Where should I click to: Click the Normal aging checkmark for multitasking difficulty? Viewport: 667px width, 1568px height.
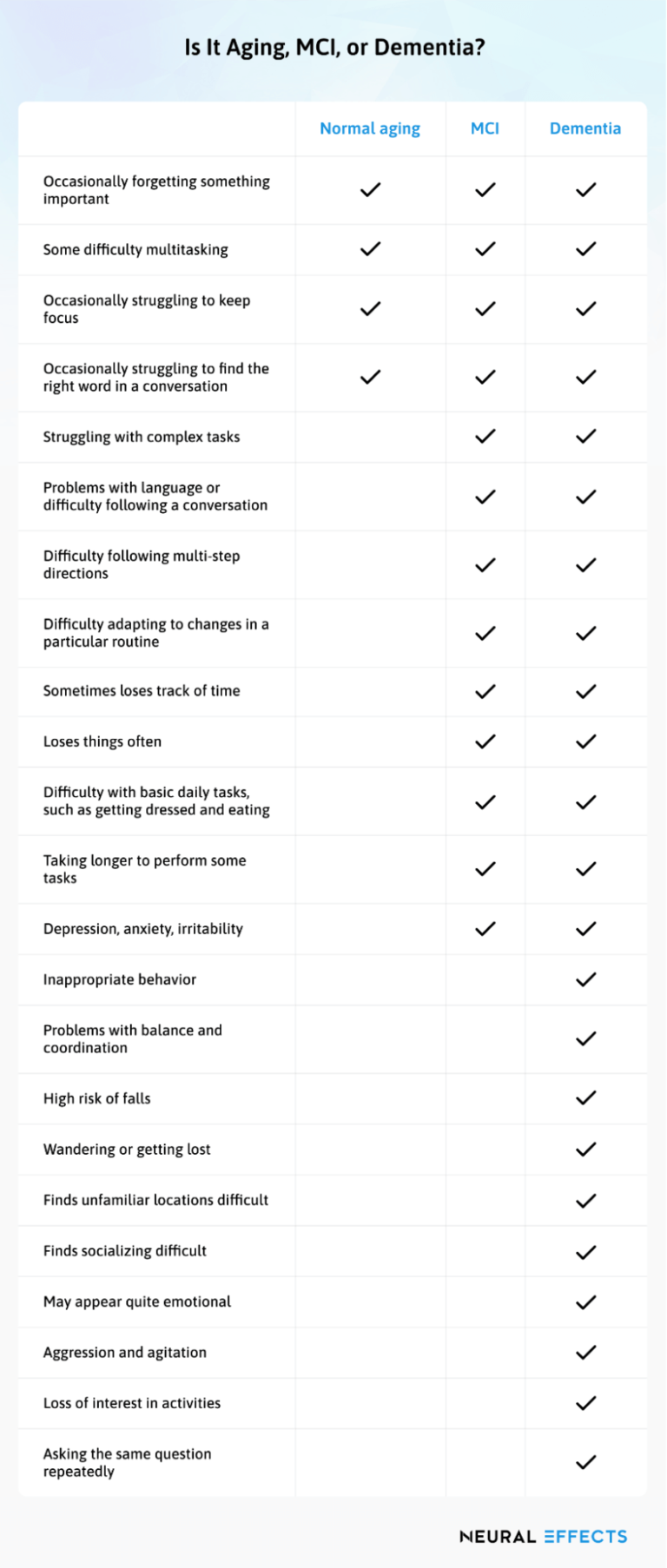371,249
